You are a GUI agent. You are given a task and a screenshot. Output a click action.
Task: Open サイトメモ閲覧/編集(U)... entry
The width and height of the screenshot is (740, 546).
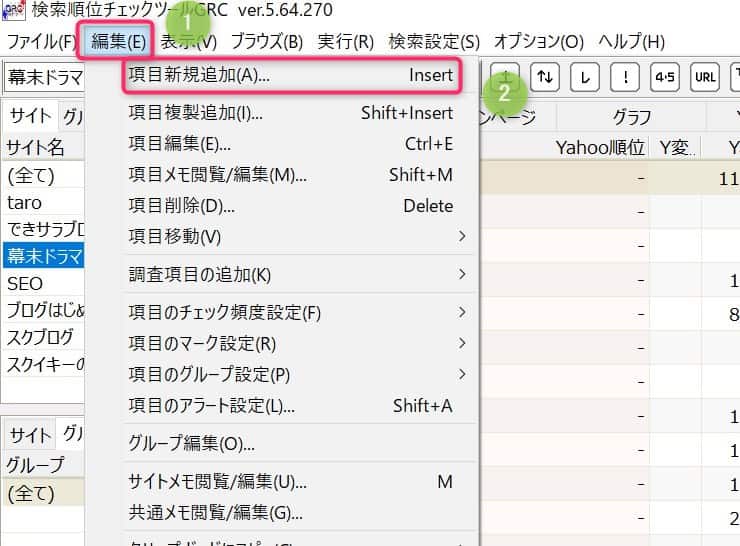(x=292, y=482)
